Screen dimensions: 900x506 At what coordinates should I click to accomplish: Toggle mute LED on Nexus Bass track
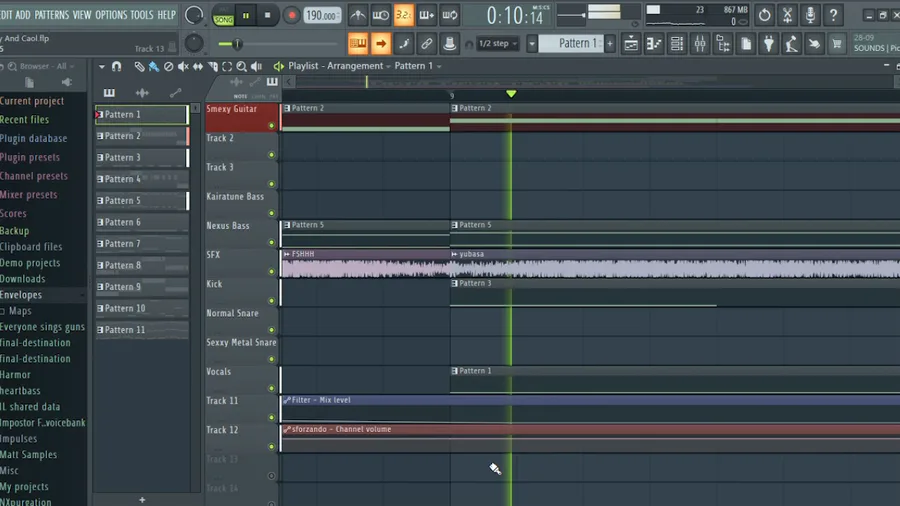[271, 243]
